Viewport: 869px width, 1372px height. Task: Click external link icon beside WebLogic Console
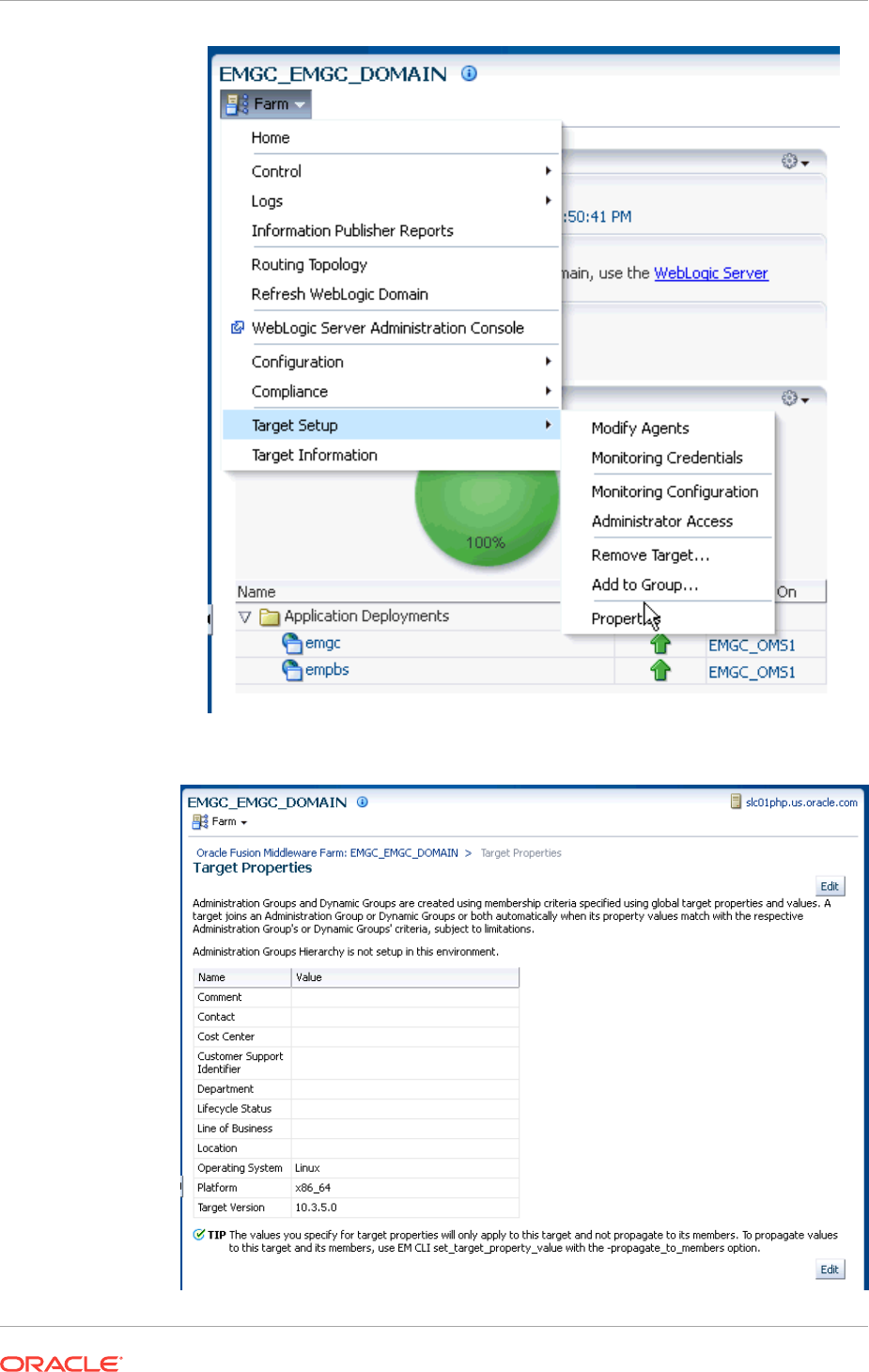[238, 328]
